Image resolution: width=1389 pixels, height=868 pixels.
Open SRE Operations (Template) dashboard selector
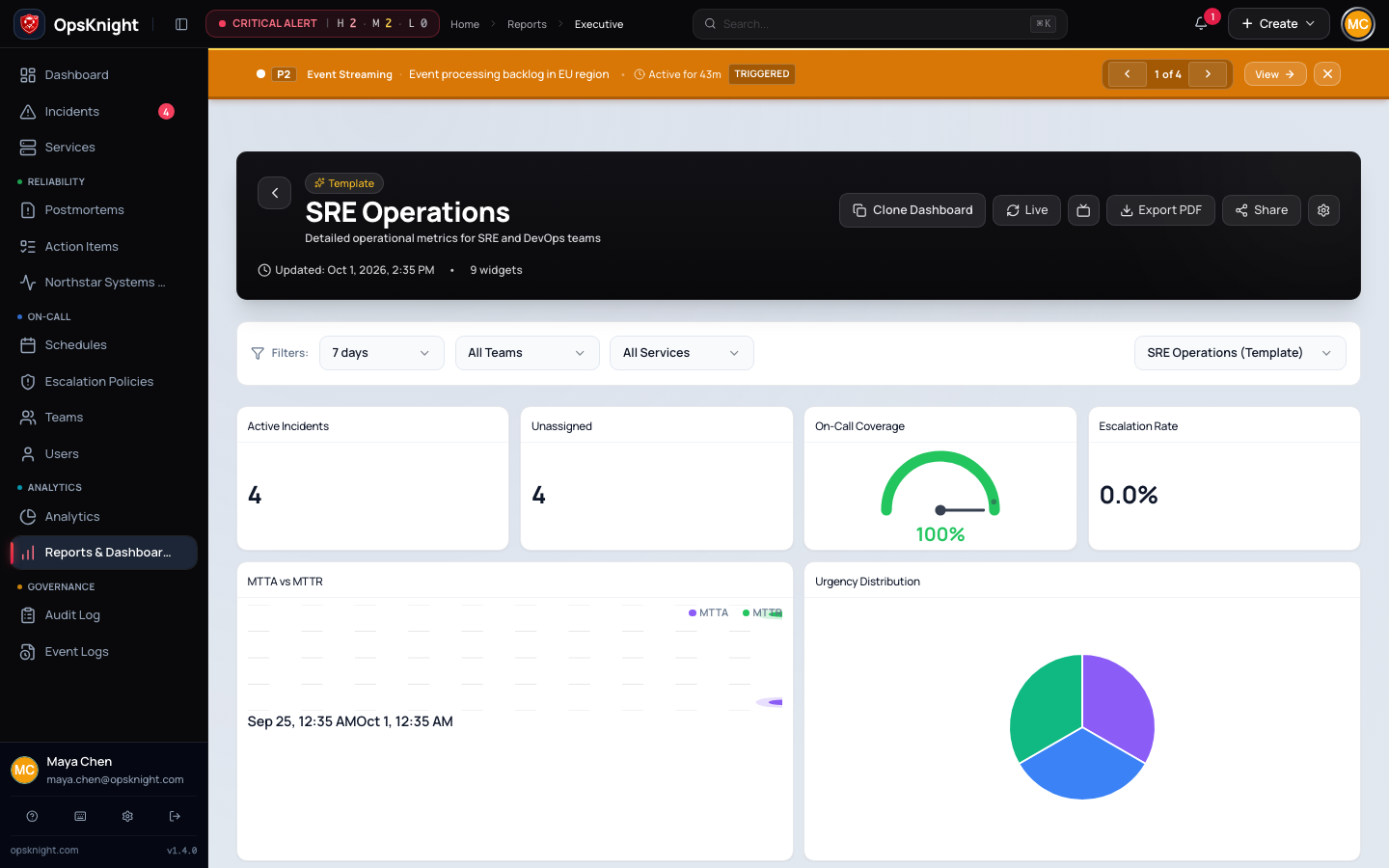click(x=1239, y=353)
